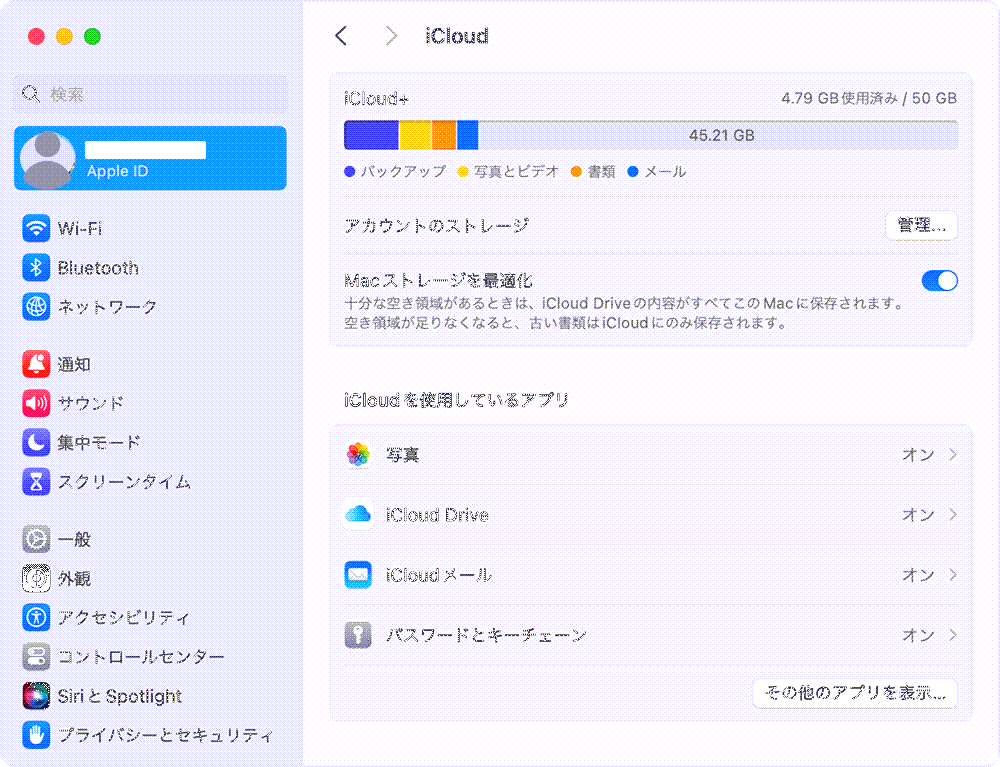The image size is (1000, 767).
Task: Expand the パスワードとキーチェーン row chevron
Action: [x=953, y=634]
